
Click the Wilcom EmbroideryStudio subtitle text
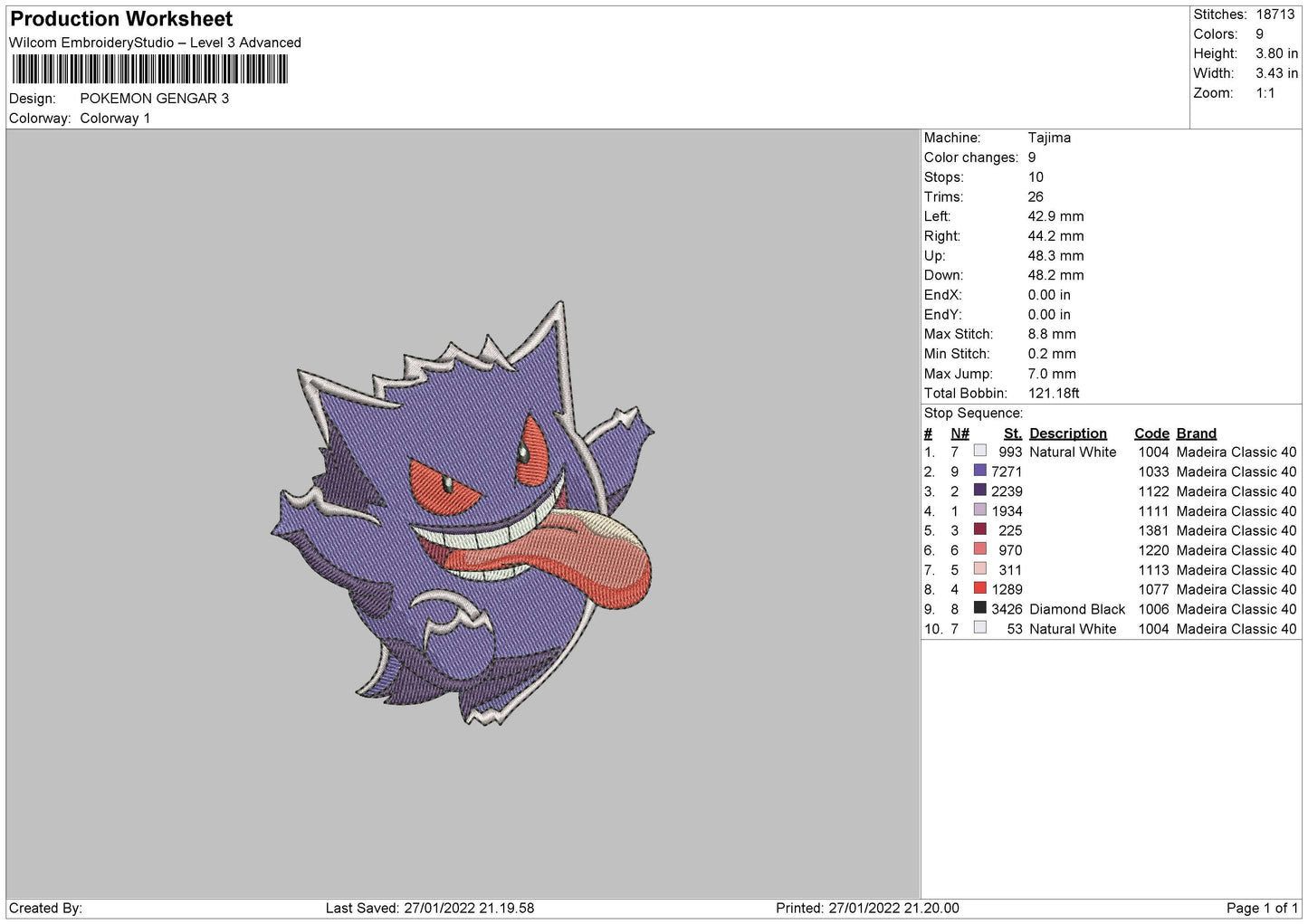155,43
